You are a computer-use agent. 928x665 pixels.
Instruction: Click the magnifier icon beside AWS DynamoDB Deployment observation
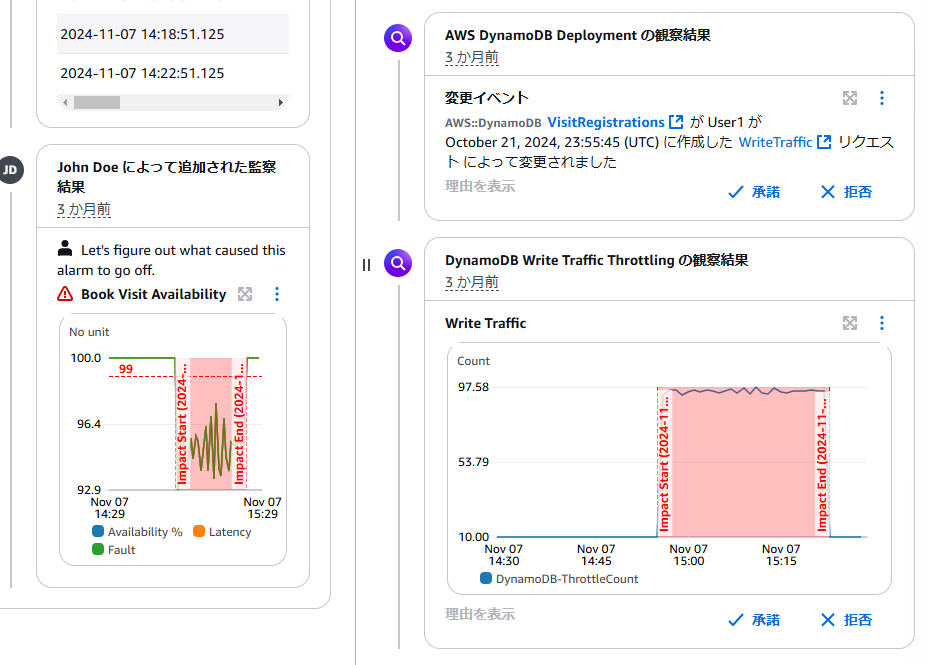pyautogui.click(x=398, y=38)
